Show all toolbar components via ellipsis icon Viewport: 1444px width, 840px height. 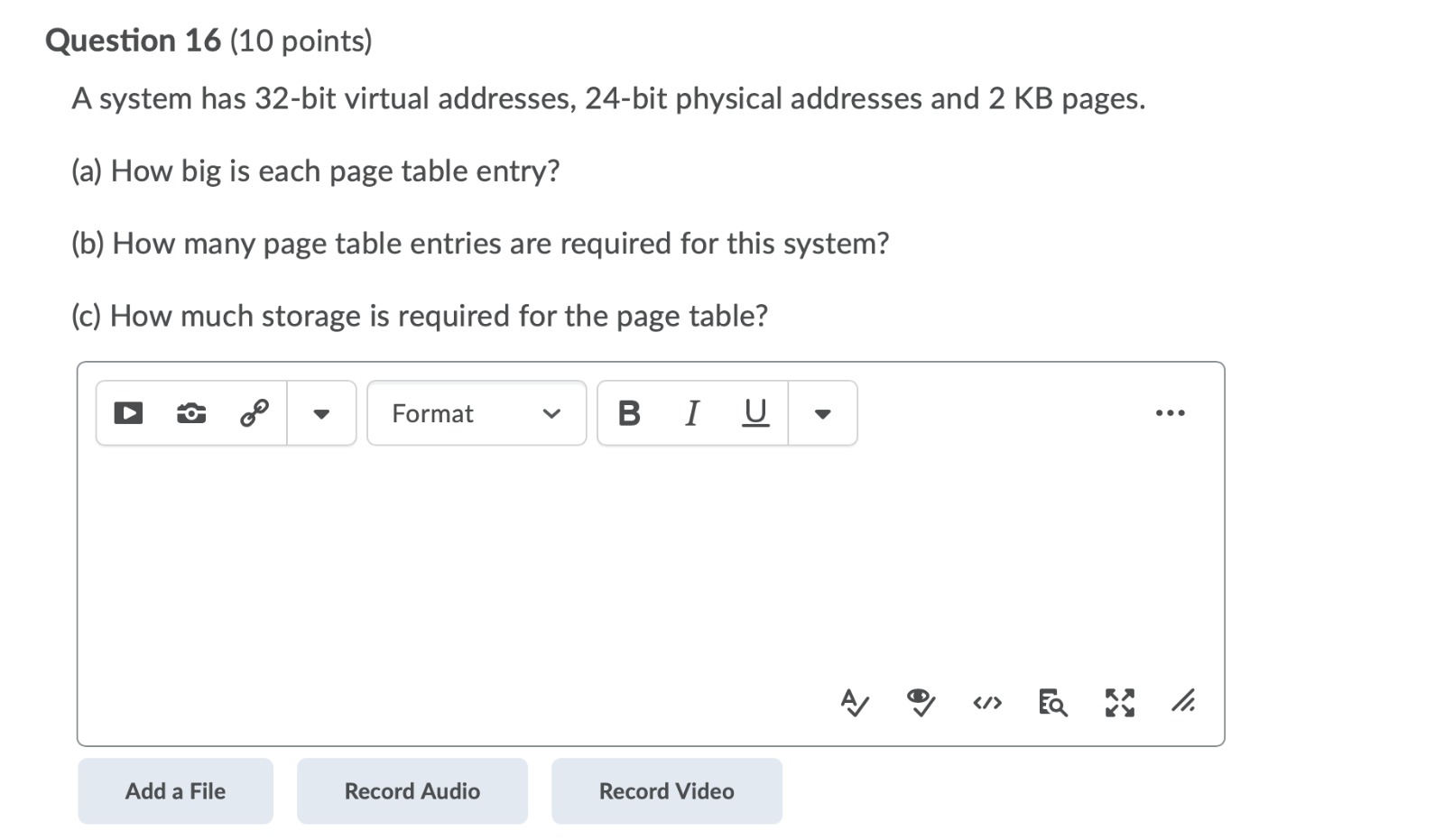(1171, 412)
